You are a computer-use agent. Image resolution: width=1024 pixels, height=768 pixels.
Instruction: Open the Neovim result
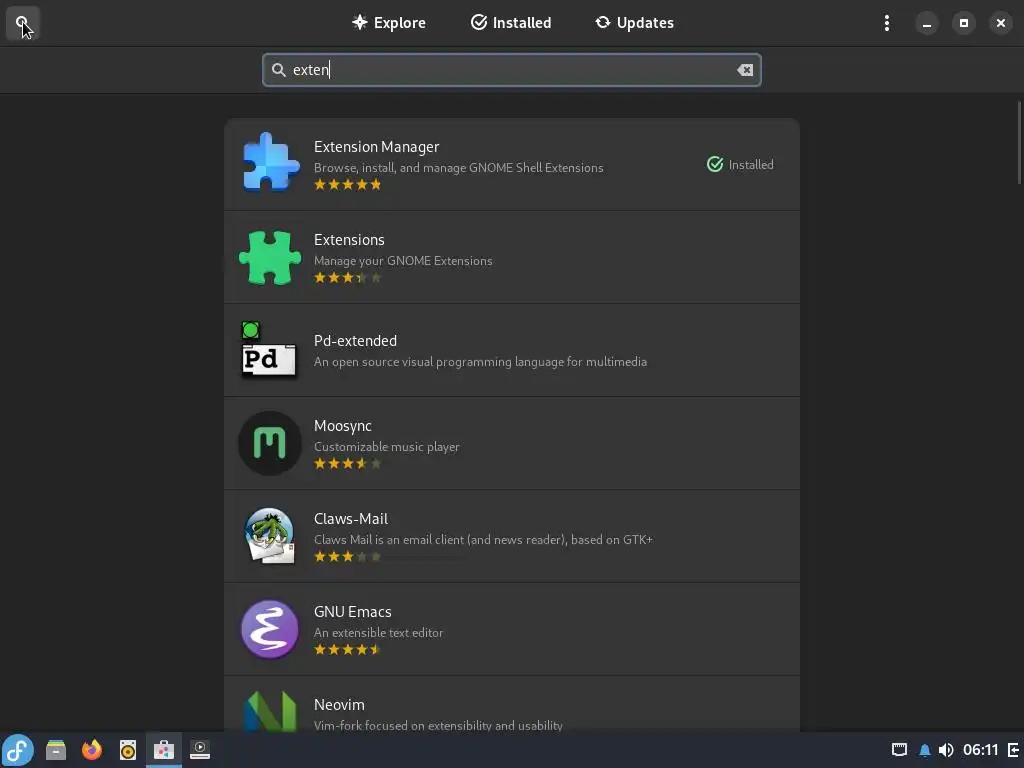(511, 704)
